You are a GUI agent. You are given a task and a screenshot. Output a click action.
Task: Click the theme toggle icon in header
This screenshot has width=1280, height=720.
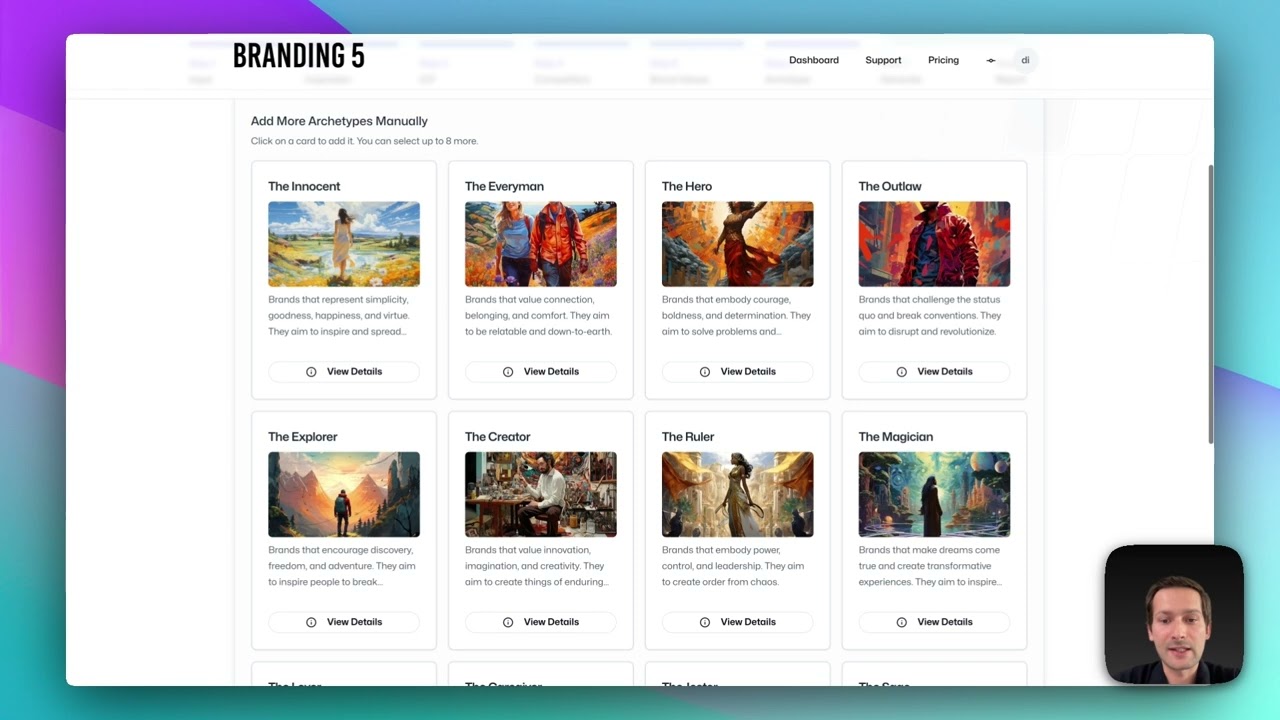click(991, 60)
